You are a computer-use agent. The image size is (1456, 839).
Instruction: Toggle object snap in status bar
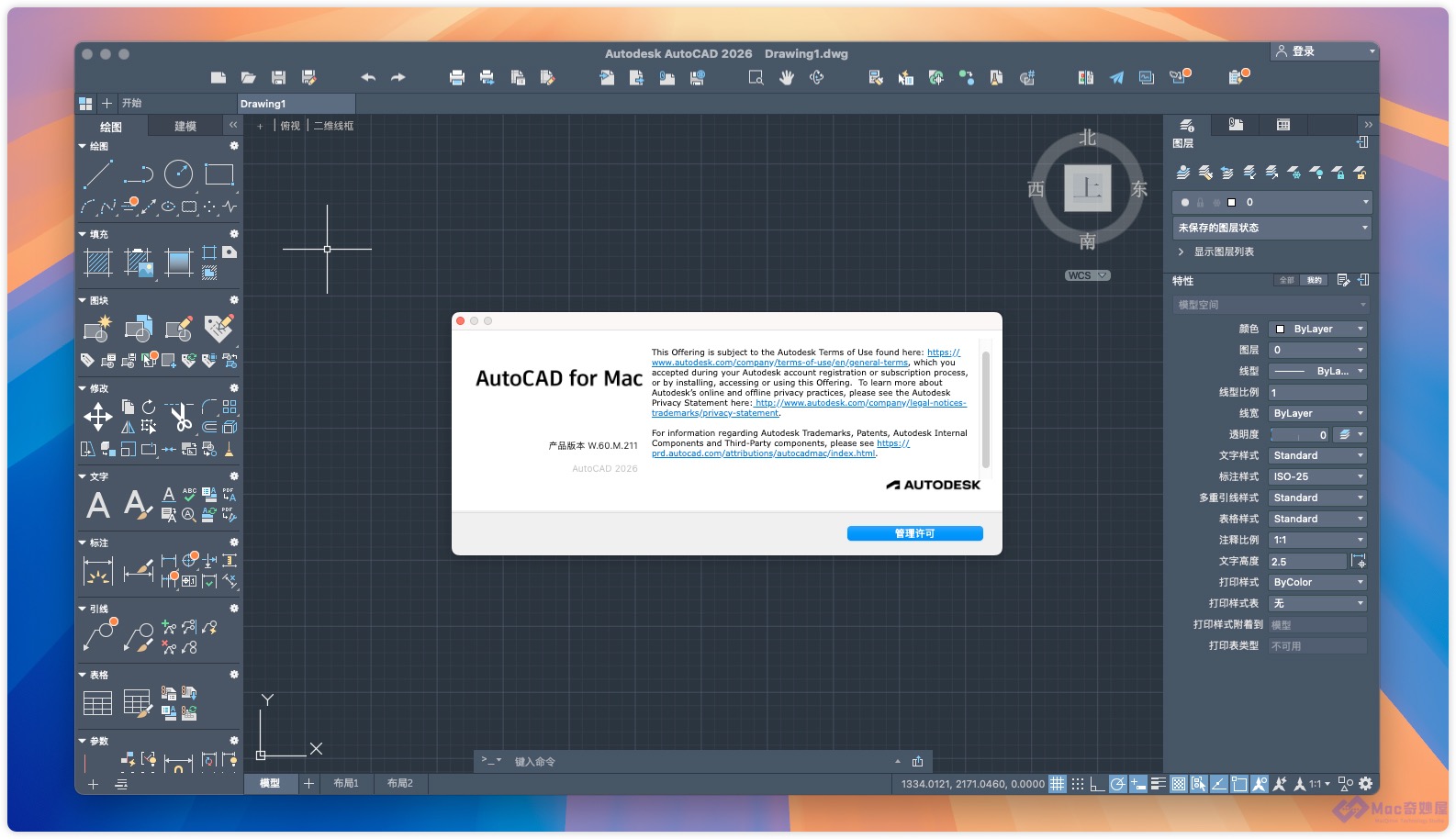tap(1239, 784)
